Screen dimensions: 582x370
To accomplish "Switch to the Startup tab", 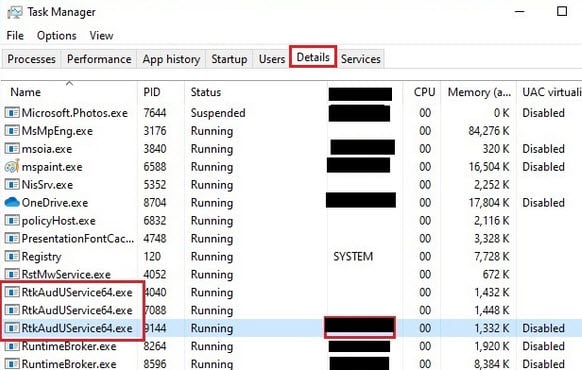I will click(x=229, y=59).
